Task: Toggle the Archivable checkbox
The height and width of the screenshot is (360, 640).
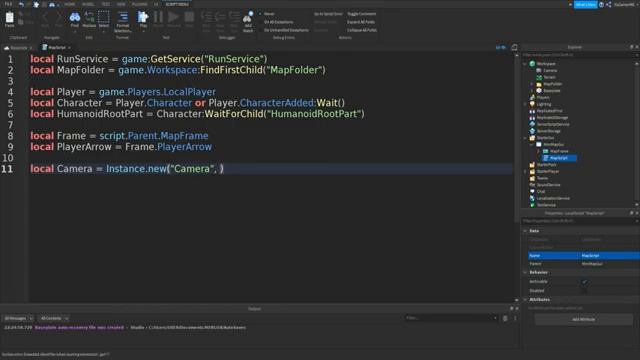Action: point(584,282)
